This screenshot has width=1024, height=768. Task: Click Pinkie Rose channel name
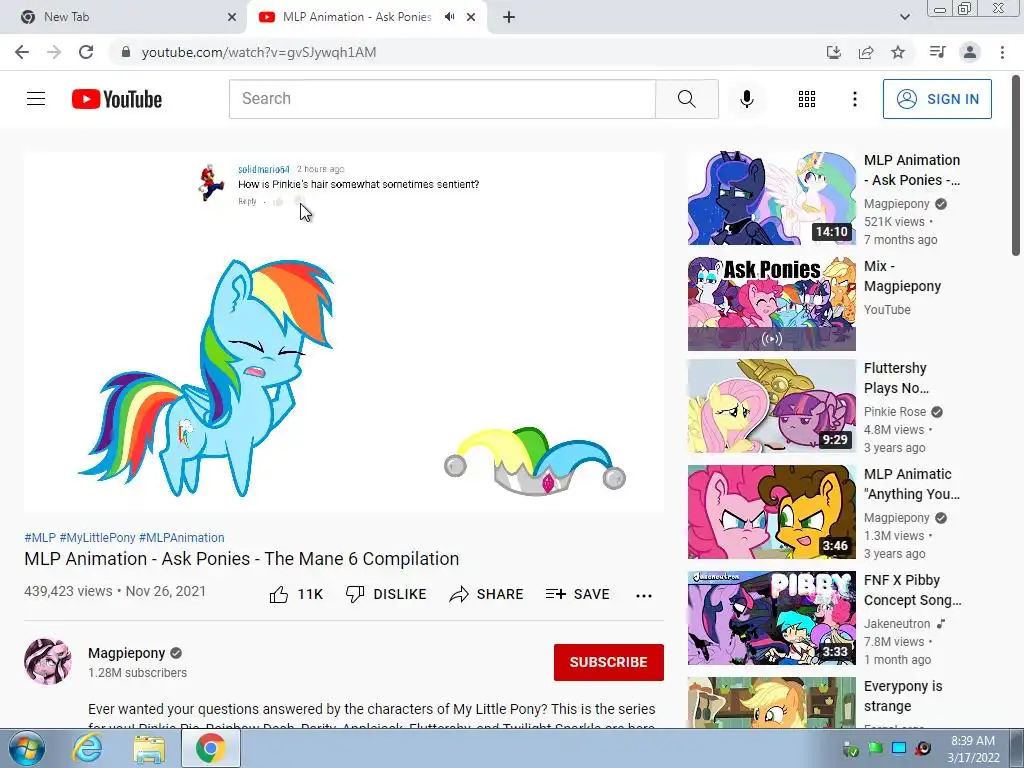coord(895,411)
